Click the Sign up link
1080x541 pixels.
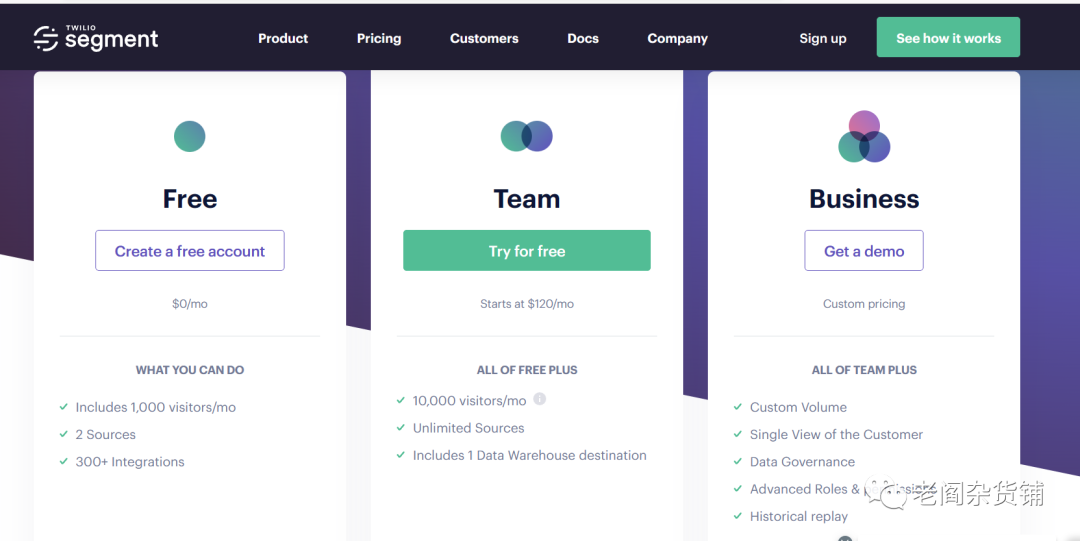(822, 39)
